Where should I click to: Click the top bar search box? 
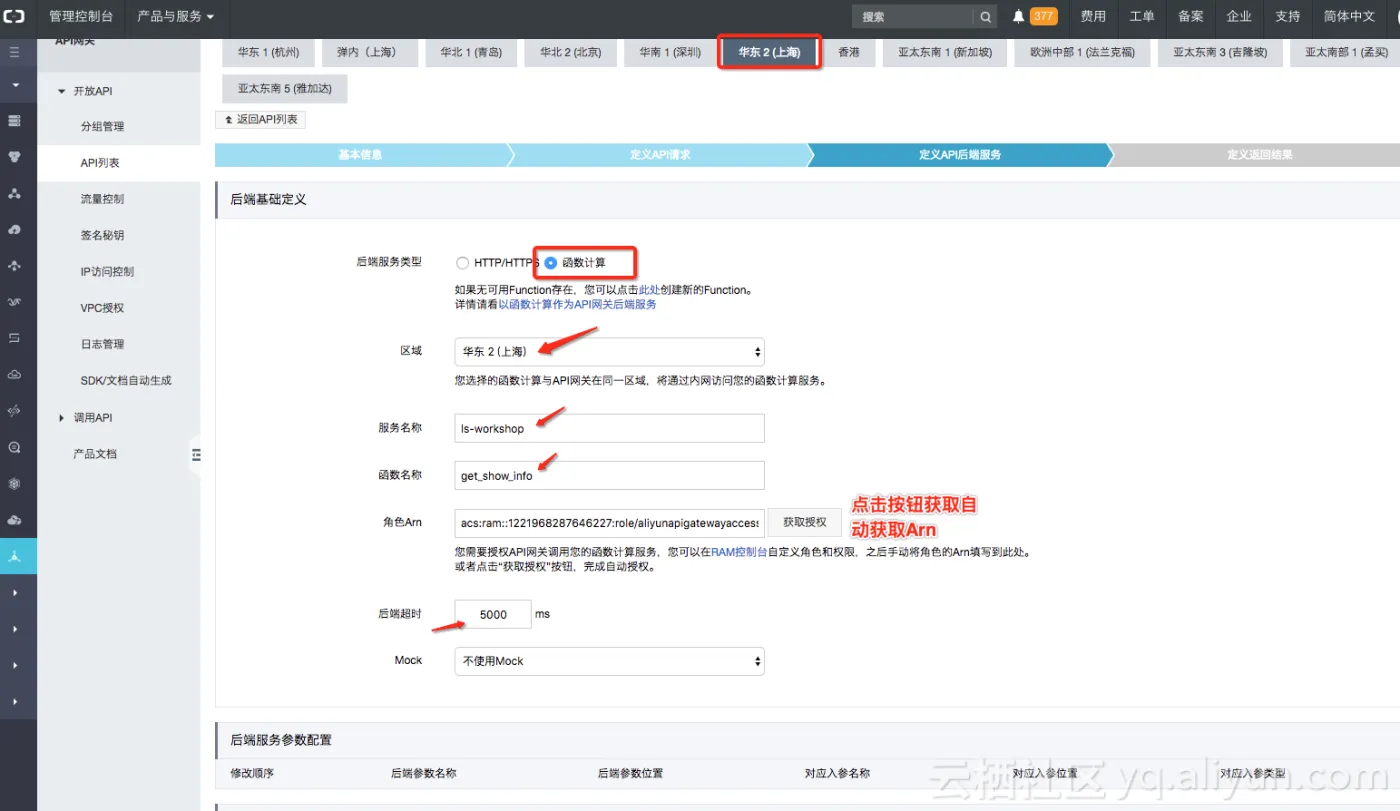[913, 17]
